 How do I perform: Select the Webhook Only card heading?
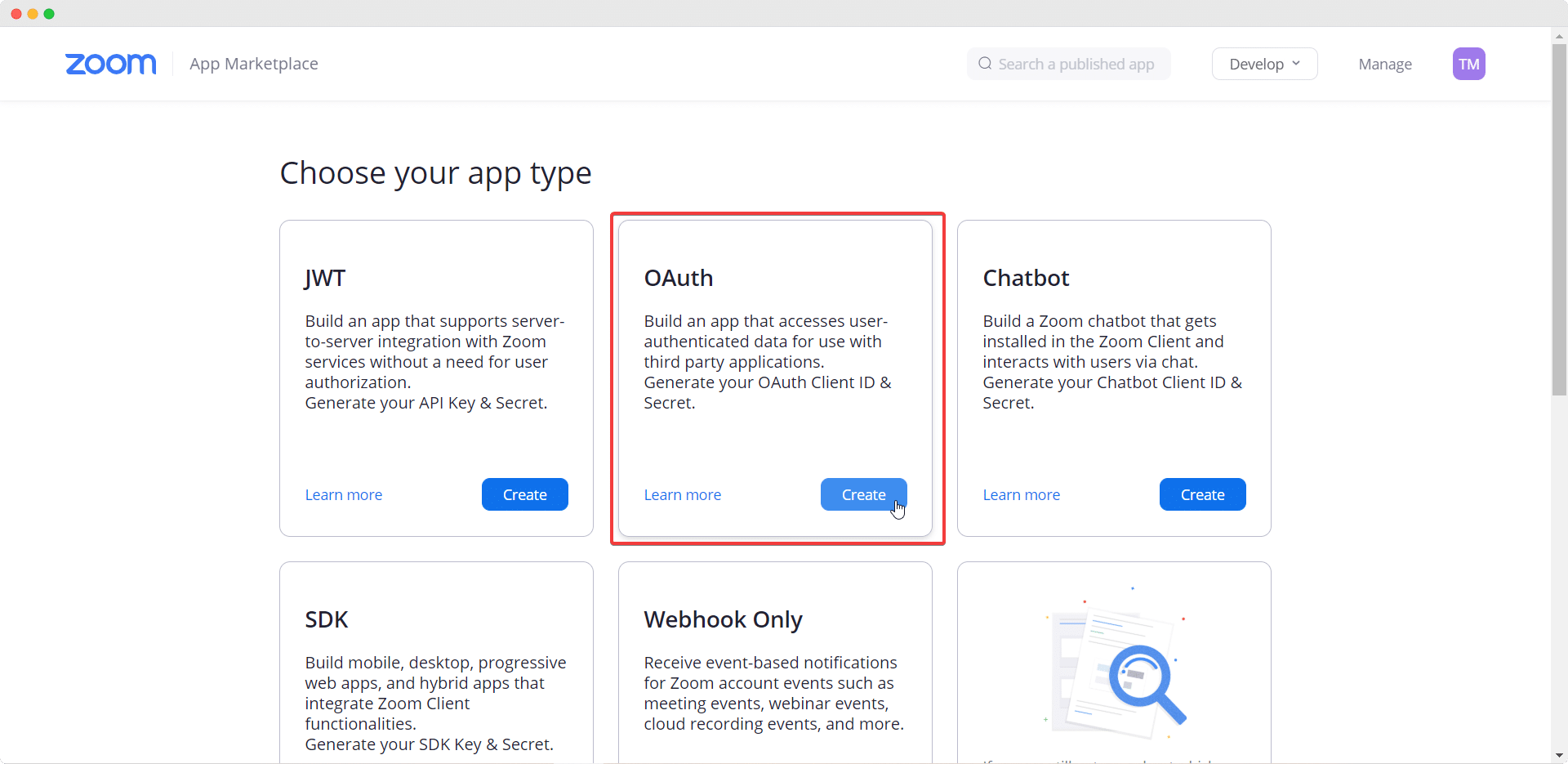point(724,619)
